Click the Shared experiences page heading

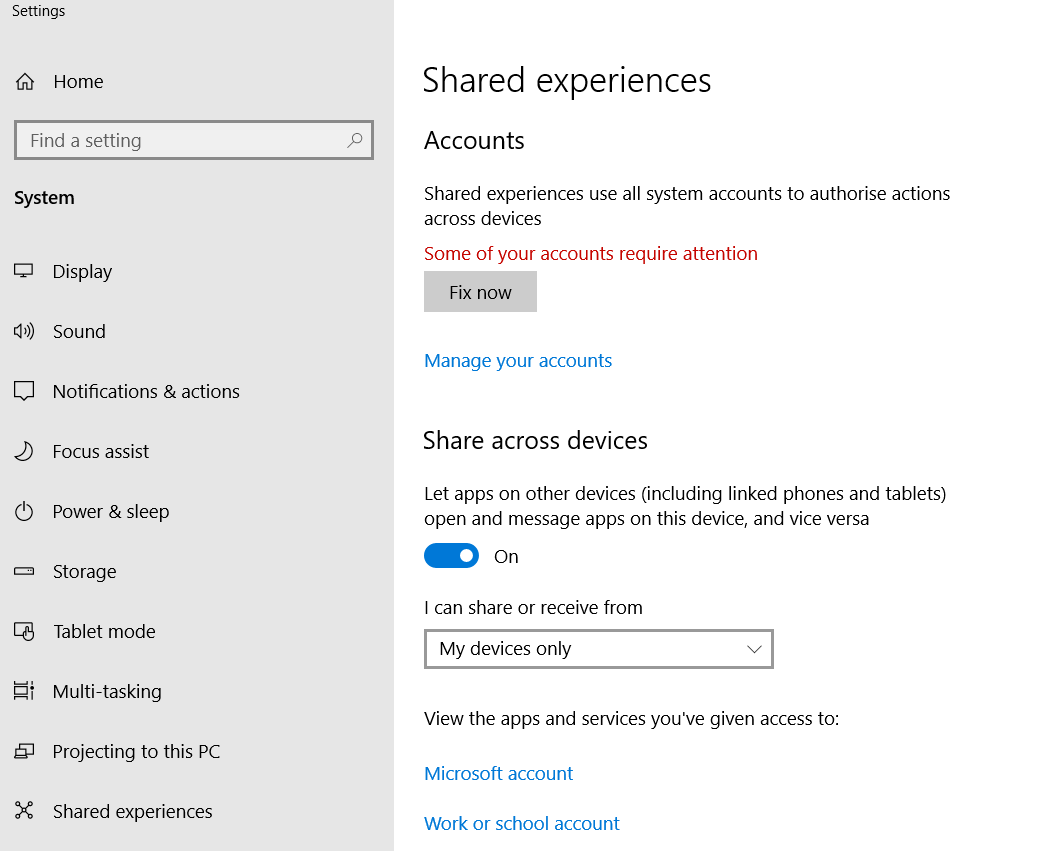(x=567, y=81)
